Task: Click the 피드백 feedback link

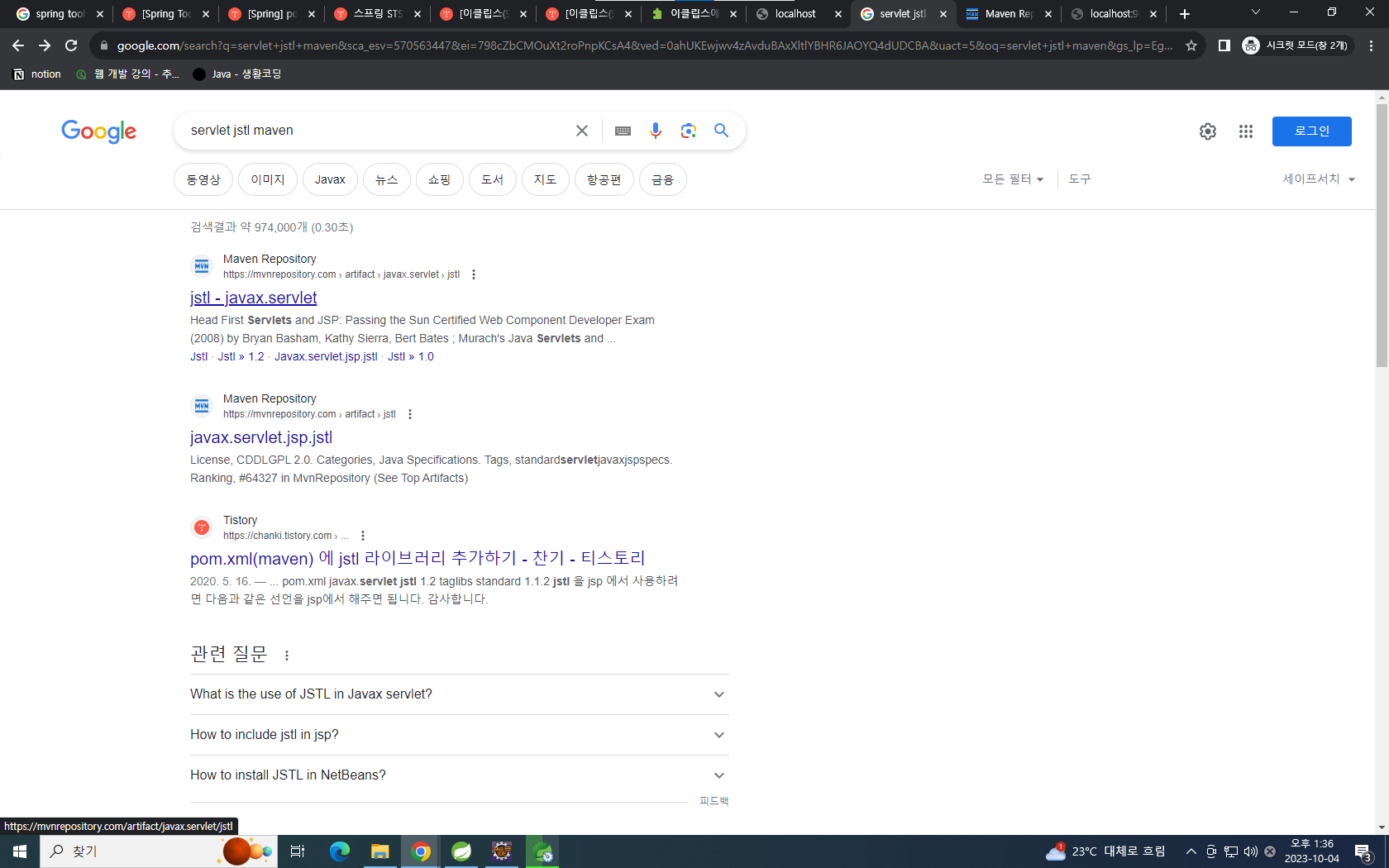Action: coord(714,801)
